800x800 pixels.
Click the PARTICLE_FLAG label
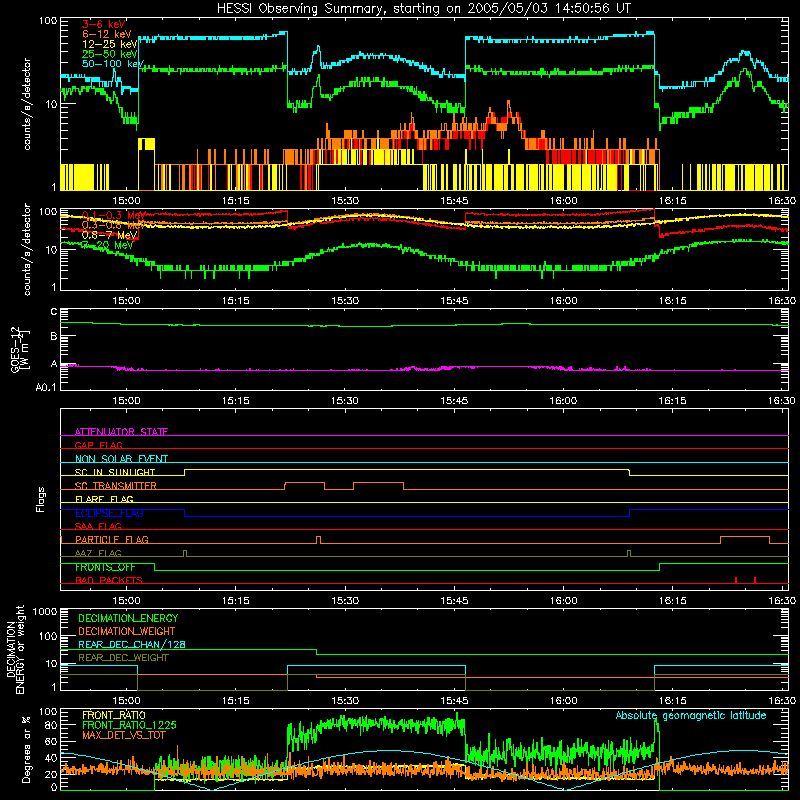click(112, 539)
